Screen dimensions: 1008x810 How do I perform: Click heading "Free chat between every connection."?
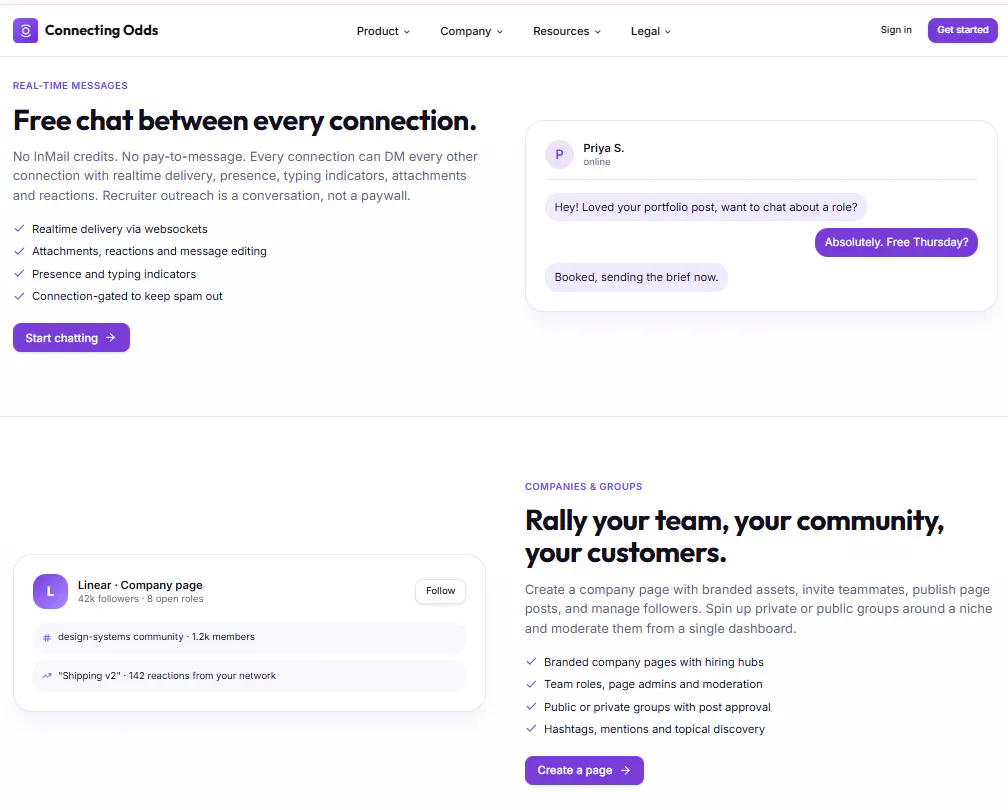pyautogui.click(x=244, y=121)
